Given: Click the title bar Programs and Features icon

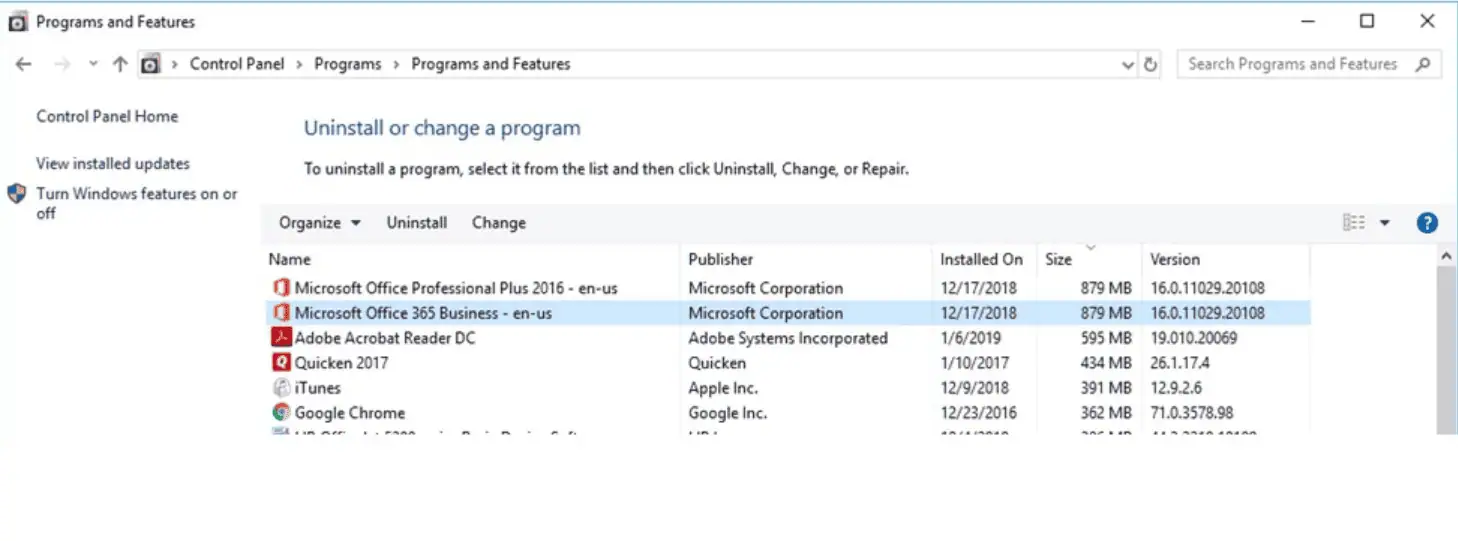Looking at the screenshot, I should (x=18, y=22).
